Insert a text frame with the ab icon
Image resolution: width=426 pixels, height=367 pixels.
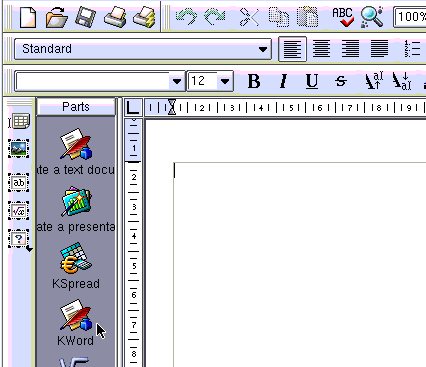(x=19, y=182)
